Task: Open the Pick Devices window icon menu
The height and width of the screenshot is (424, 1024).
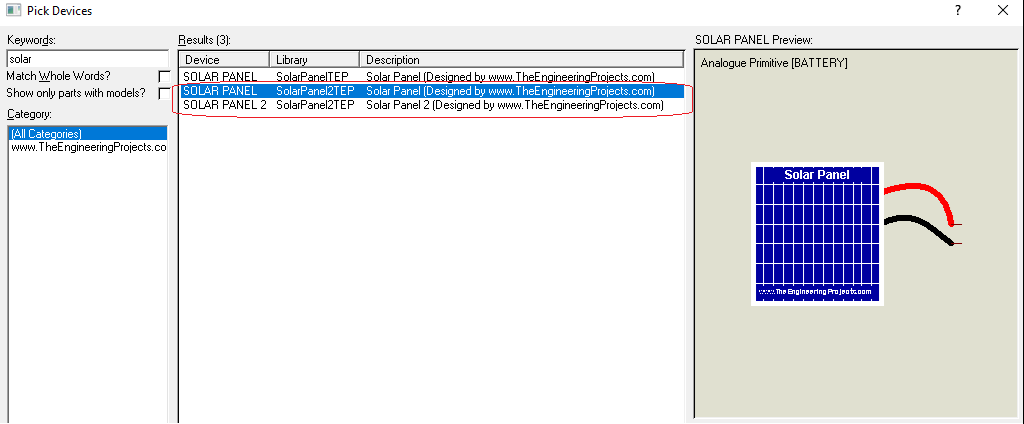Action: pyautogui.click(x=12, y=11)
